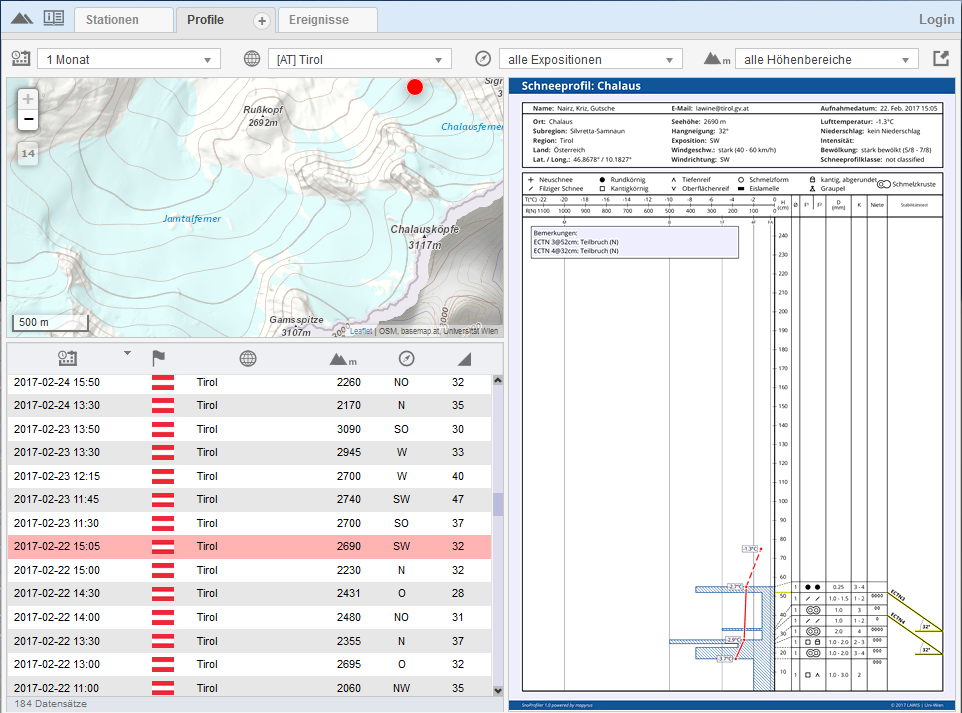
Task: Select profile row 2017-02-23 13:50
Action: pyautogui.click(x=249, y=429)
